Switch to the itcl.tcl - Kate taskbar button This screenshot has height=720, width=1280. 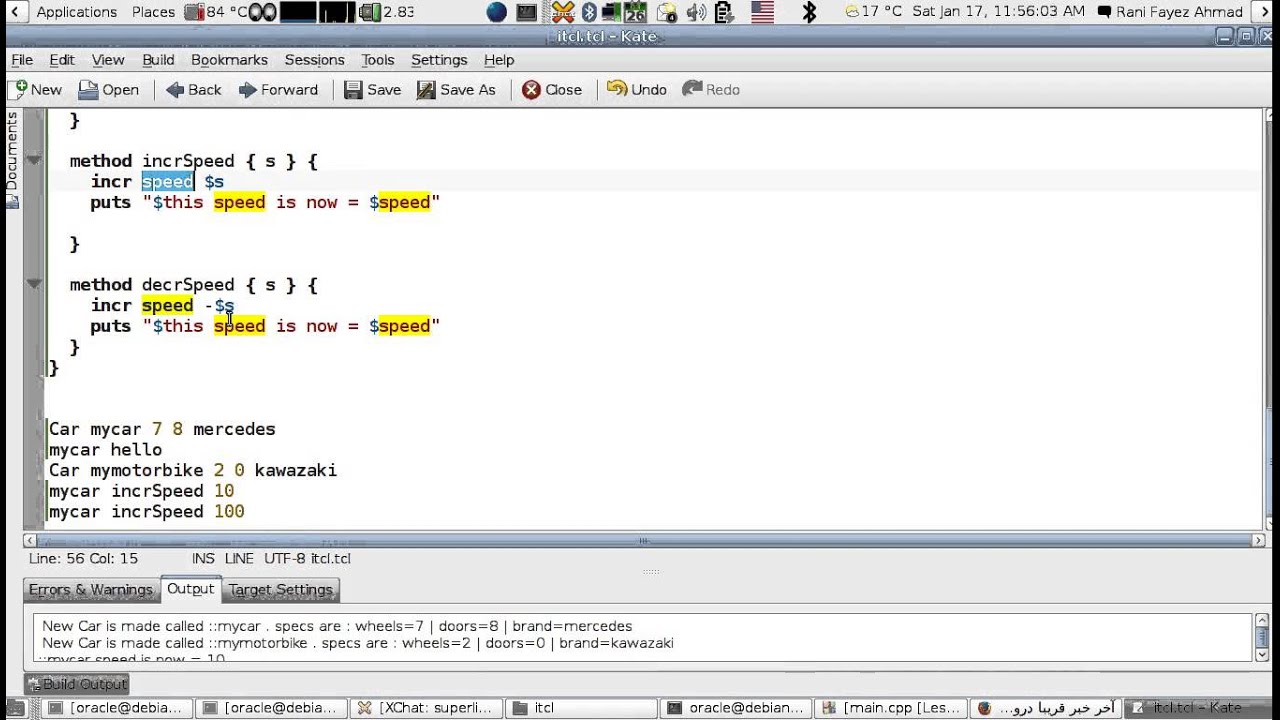click(x=1199, y=708)
